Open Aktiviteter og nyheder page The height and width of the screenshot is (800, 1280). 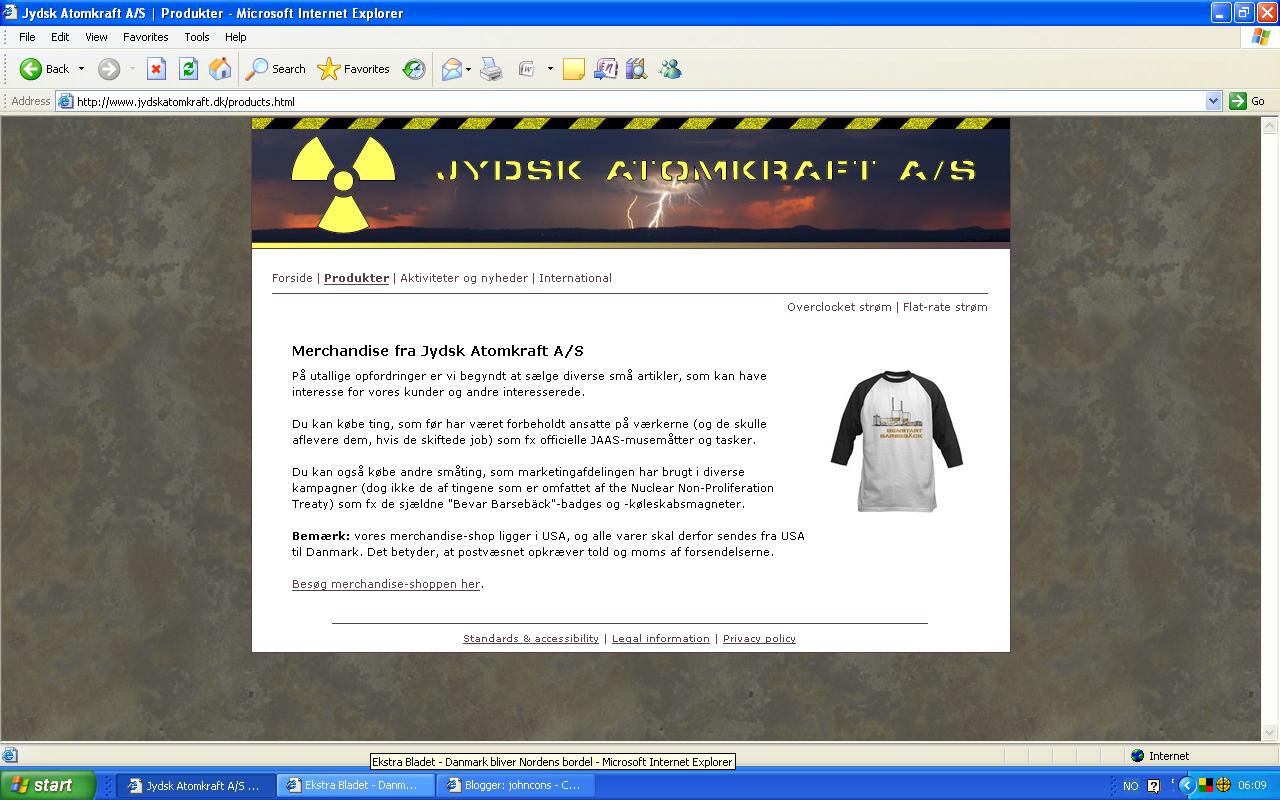464,278
